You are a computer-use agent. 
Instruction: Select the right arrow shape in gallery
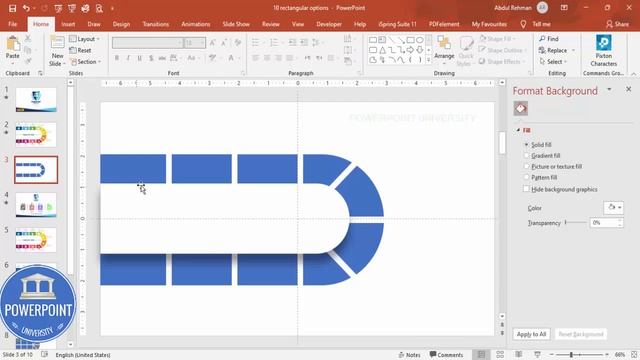coord(410,50)
